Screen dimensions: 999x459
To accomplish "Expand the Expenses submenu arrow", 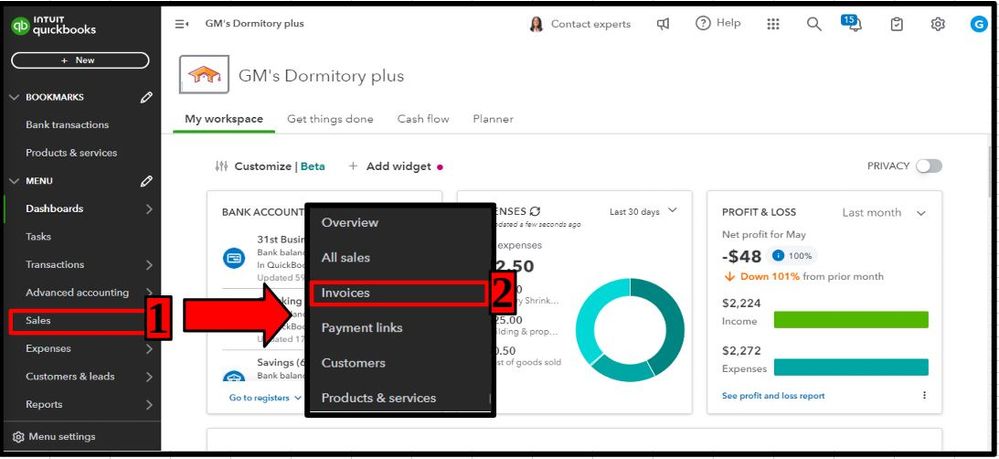I will pyautogui.click(x=148, y=349).
